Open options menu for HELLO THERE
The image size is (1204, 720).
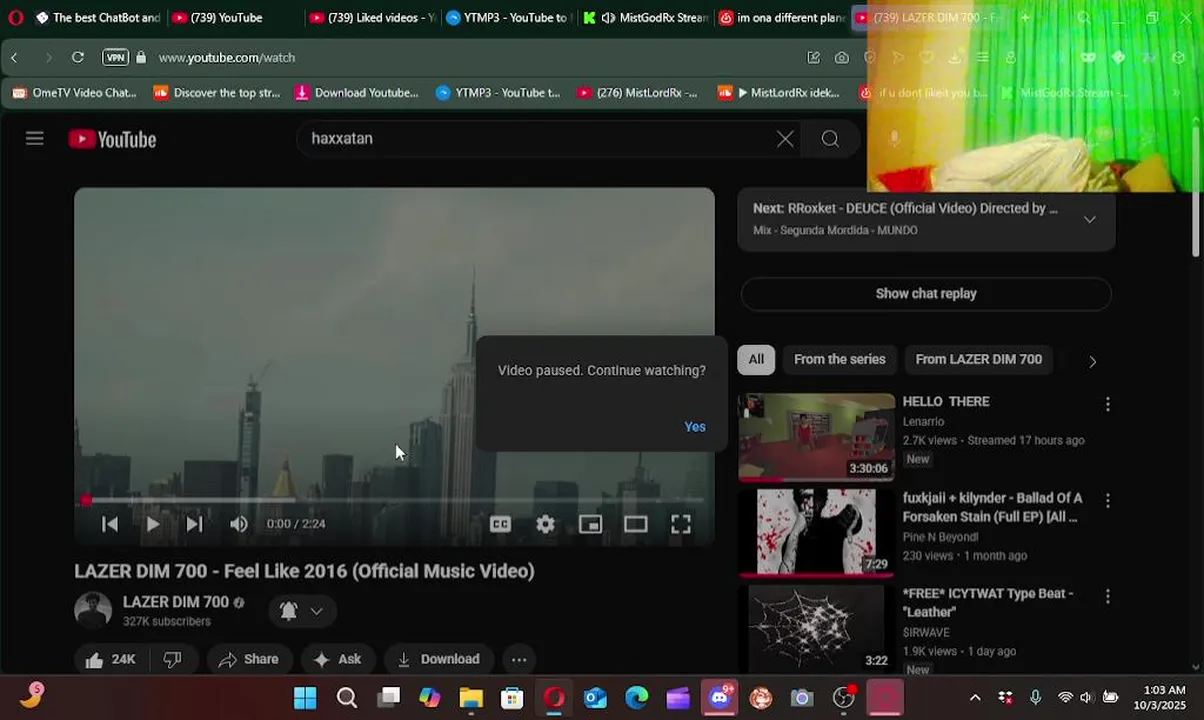point(1107,405)
